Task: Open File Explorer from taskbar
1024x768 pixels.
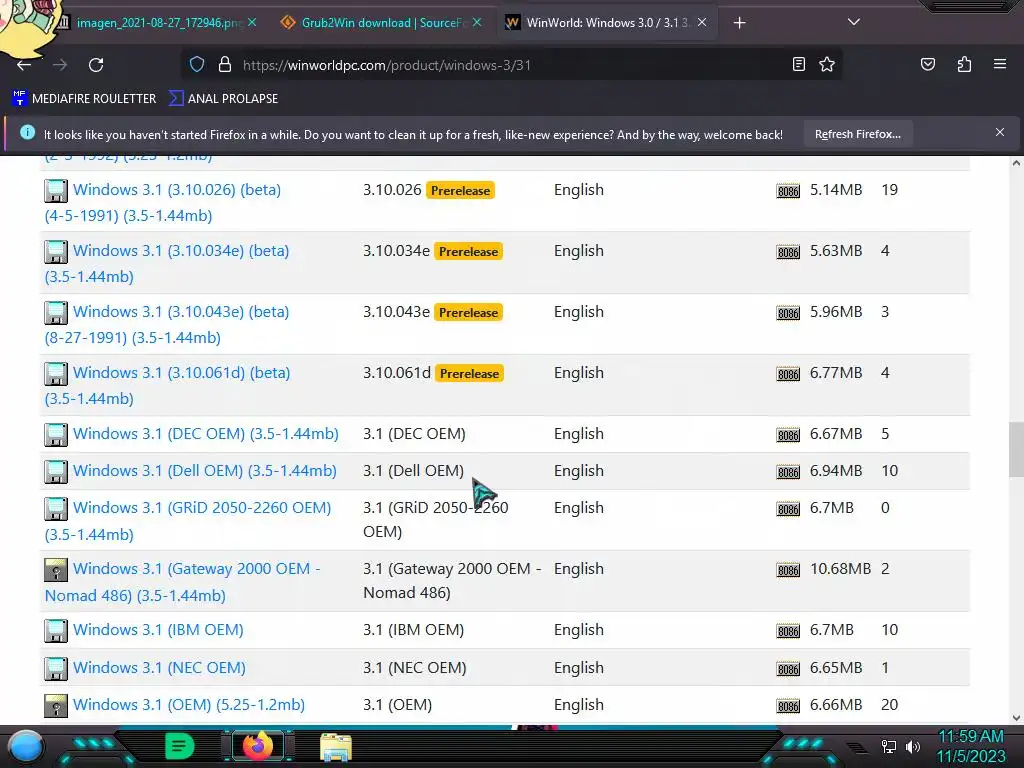Action: coord(336,747)
